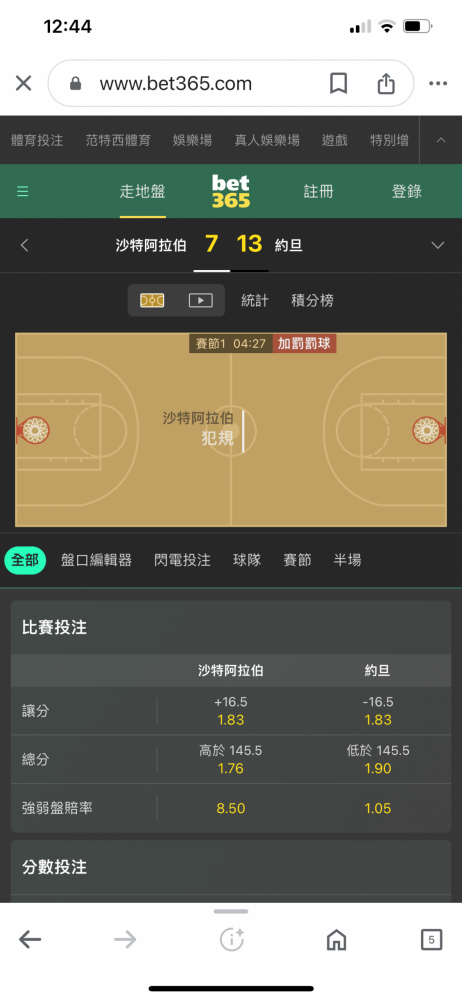Open the share icon in address bar

[386, 84]
